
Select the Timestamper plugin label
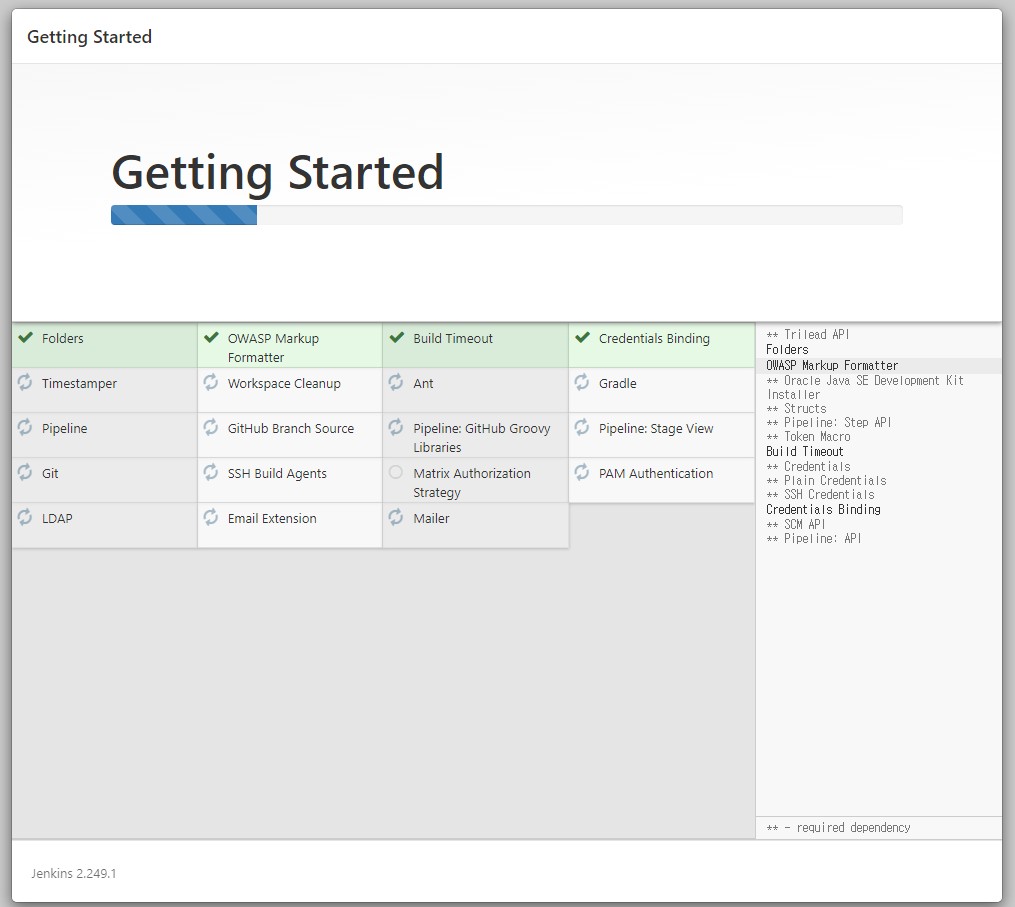click(79, 383)
